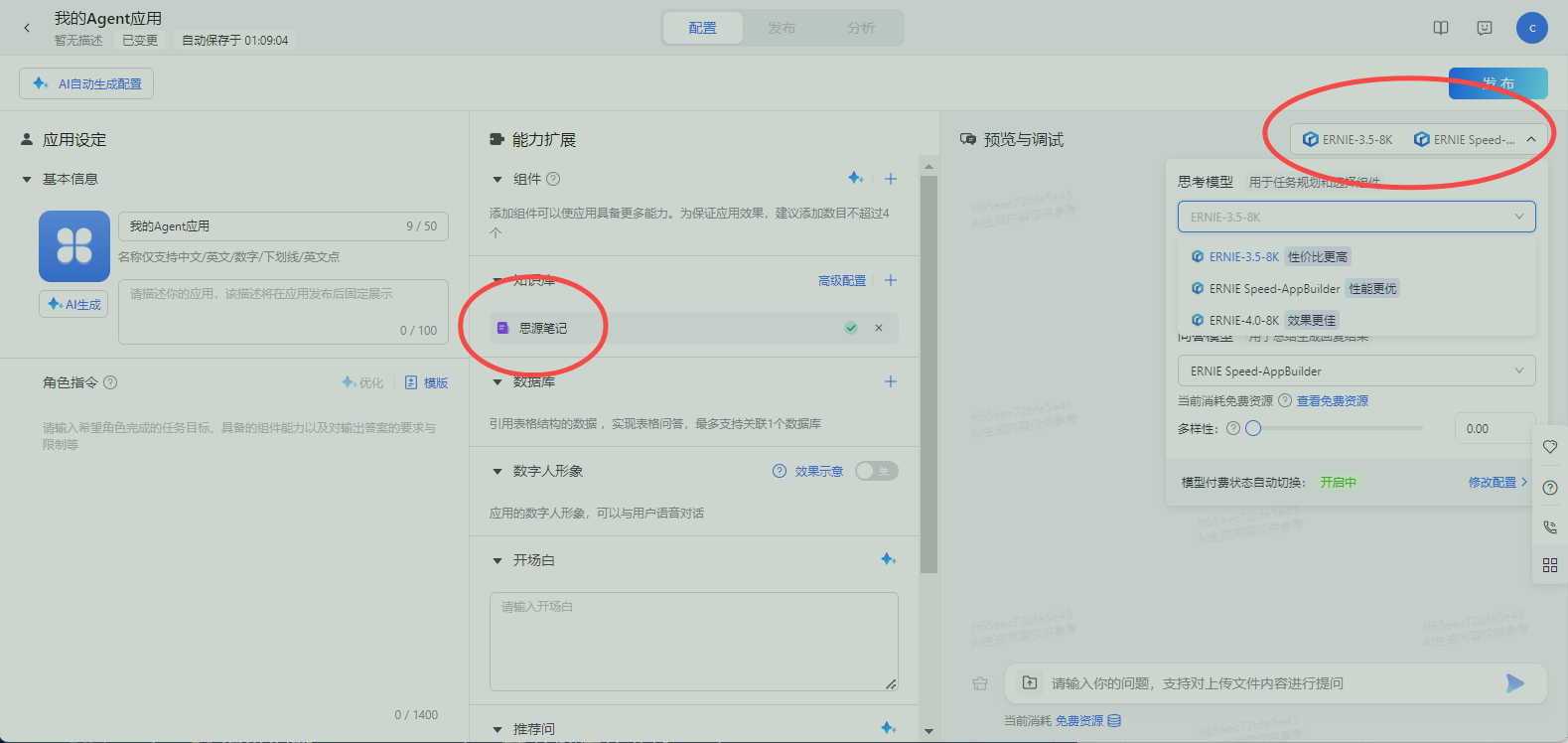This screenshot has width=1568, height=743.
Task: Add a knowledge base with plus
Action: tap(891, 280)
